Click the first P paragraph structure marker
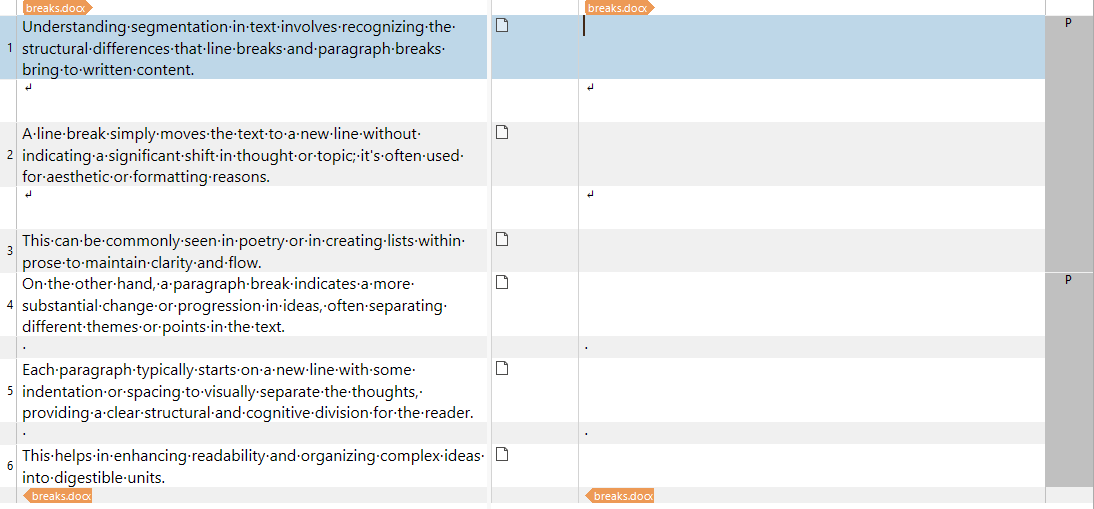The image size is (1094, 509). coord(1068,23)
